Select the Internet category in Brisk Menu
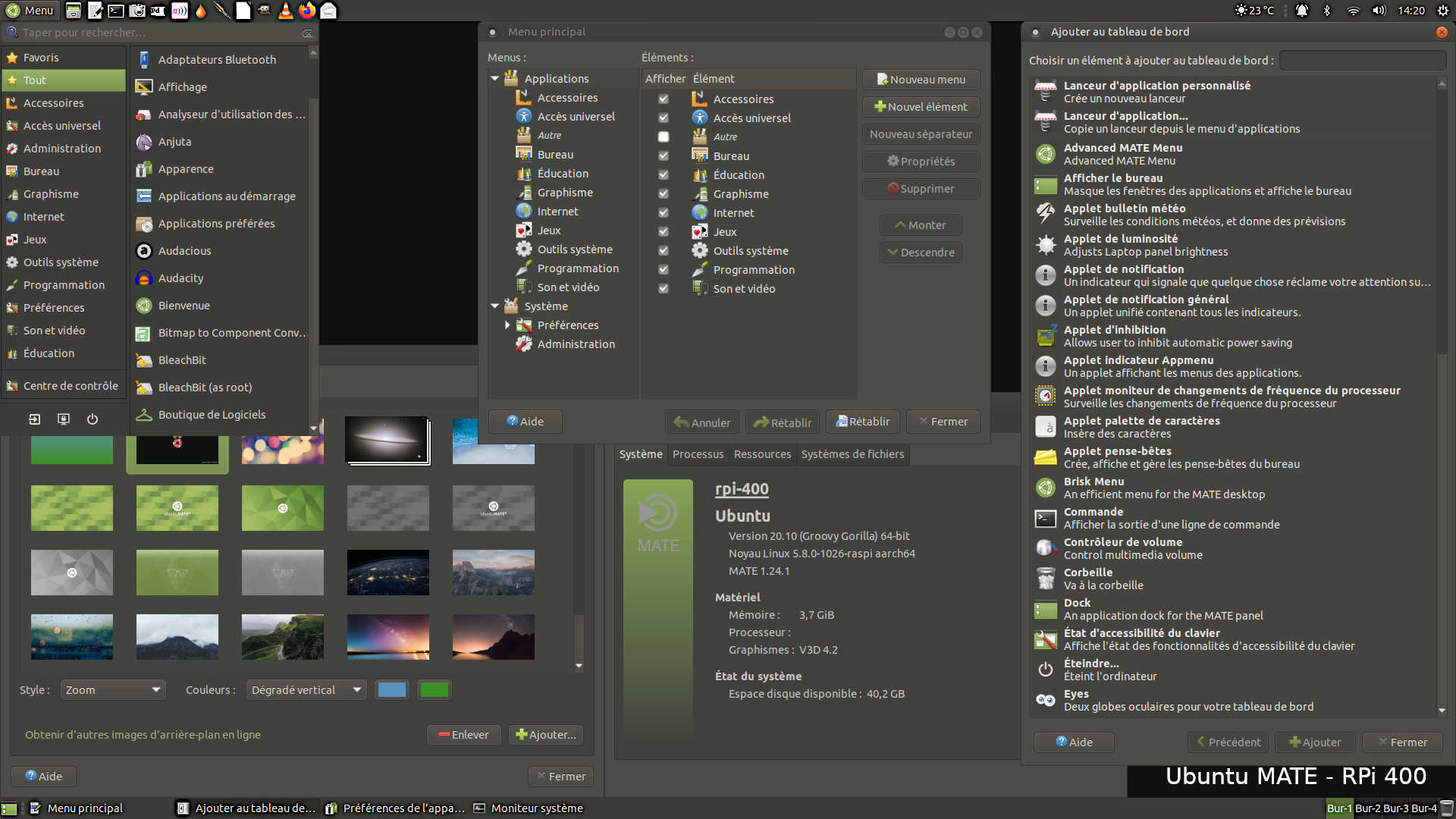Screen dimensions: 1456x819 click(x=64, y=217)
